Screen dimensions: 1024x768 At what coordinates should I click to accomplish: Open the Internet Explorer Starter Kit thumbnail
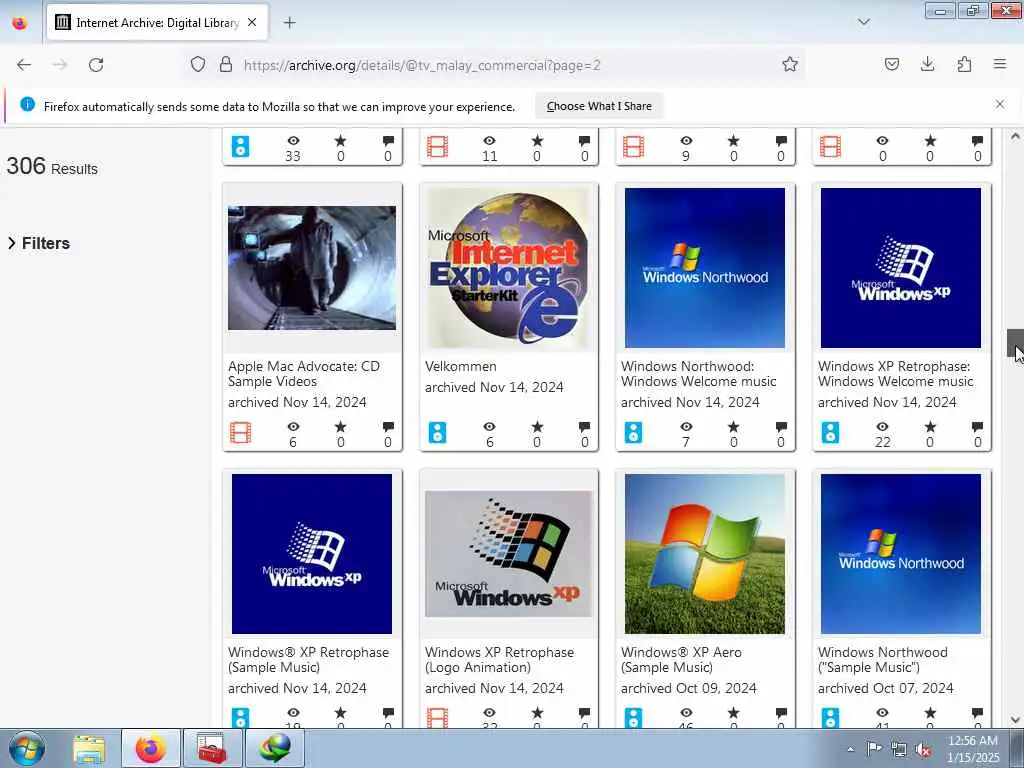(x=509, y=268)
